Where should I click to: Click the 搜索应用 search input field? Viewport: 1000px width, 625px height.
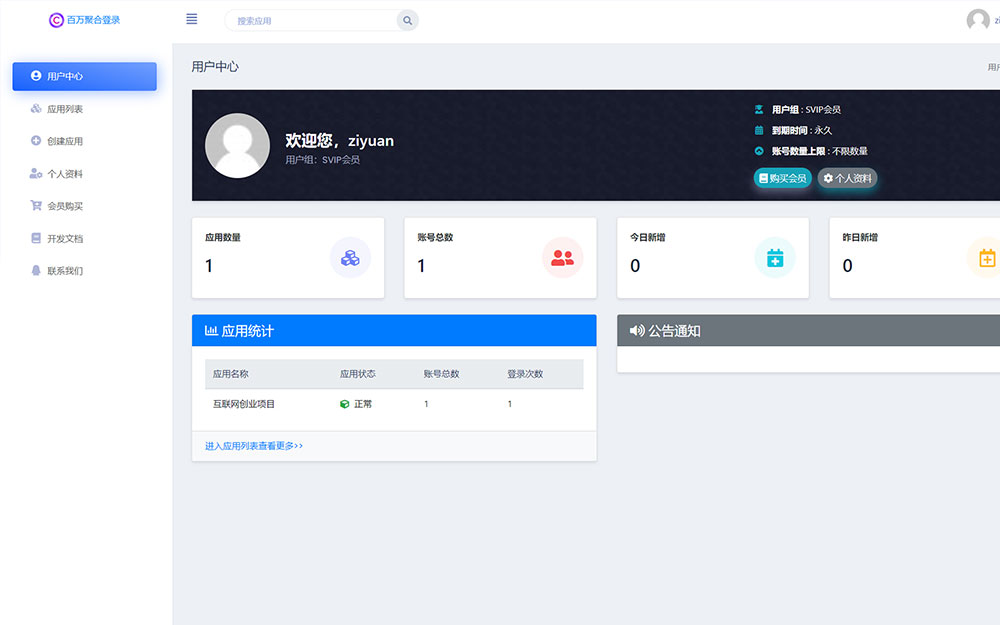[x=310, y=20]
